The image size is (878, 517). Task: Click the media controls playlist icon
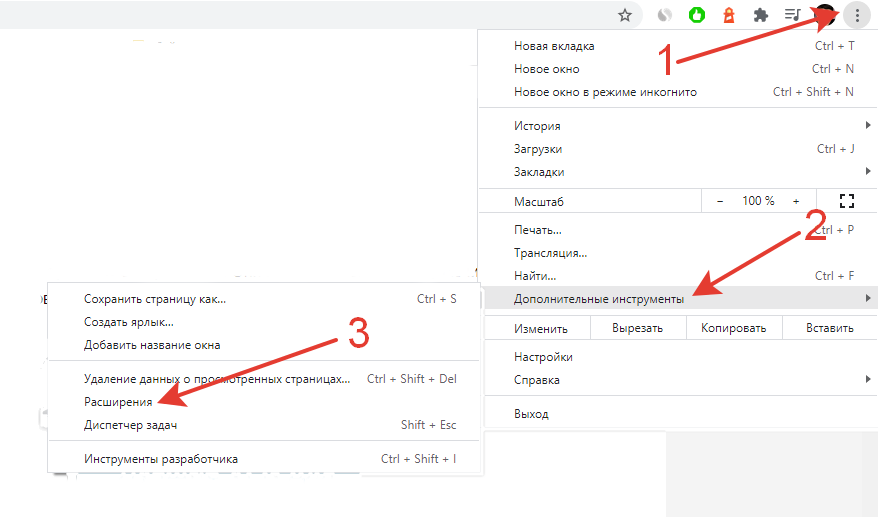point(792,15)
